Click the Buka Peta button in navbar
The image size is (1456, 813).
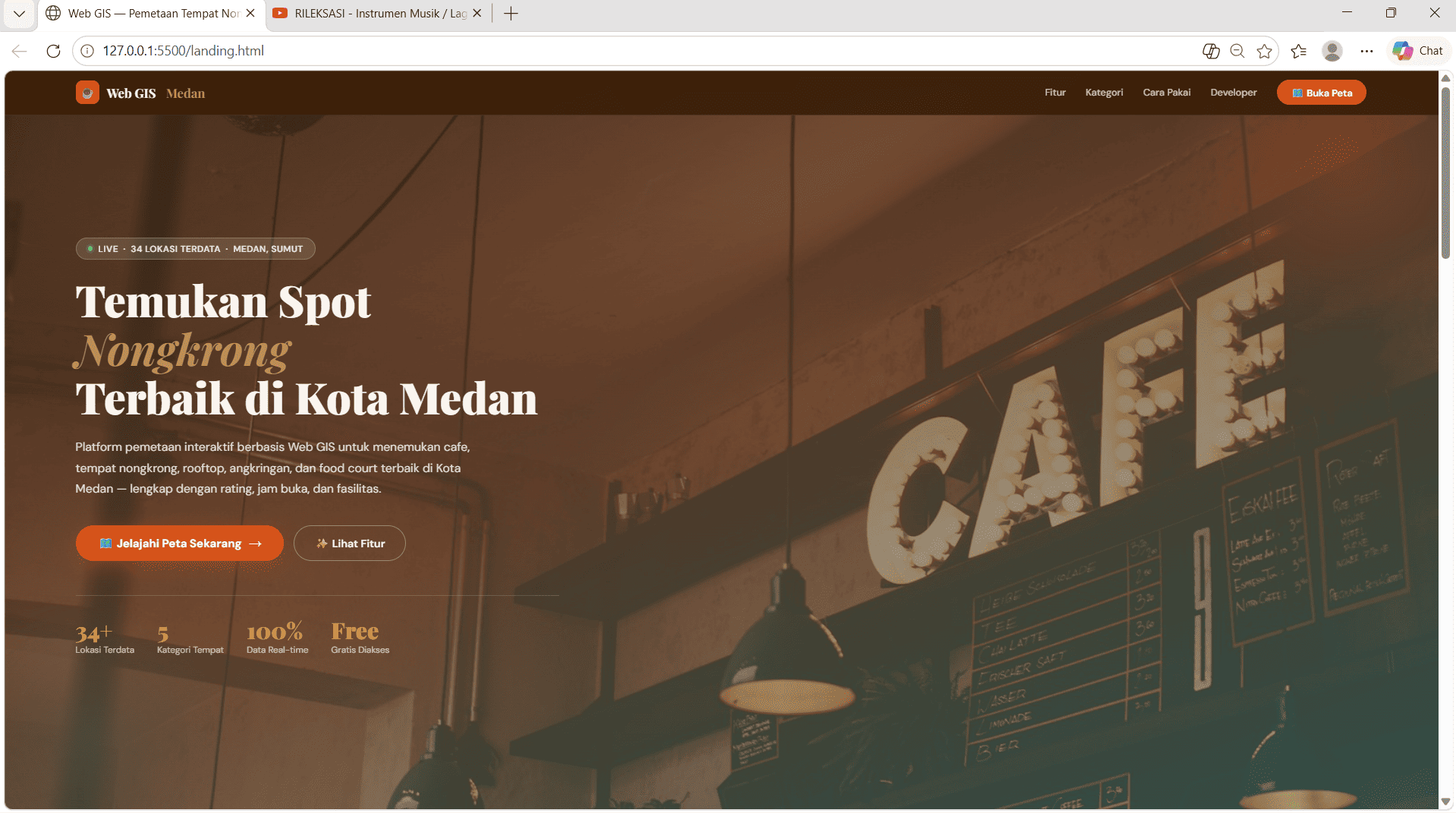(1322, 93)
